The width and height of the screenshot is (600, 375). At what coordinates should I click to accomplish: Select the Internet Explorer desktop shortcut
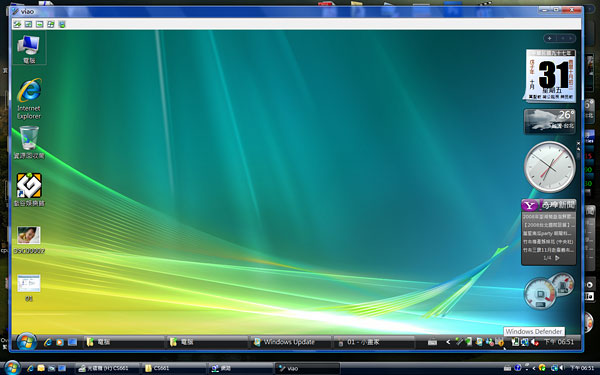pyautogui.click(x=29, y=99)
